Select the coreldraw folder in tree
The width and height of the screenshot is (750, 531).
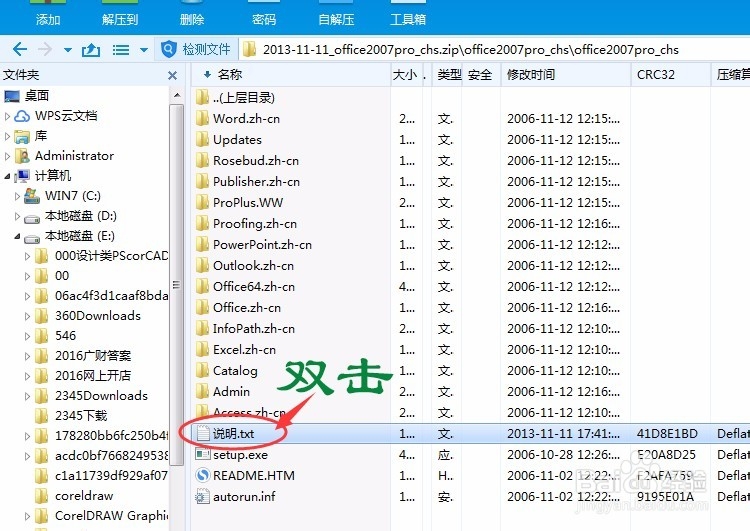pos(84,496)
